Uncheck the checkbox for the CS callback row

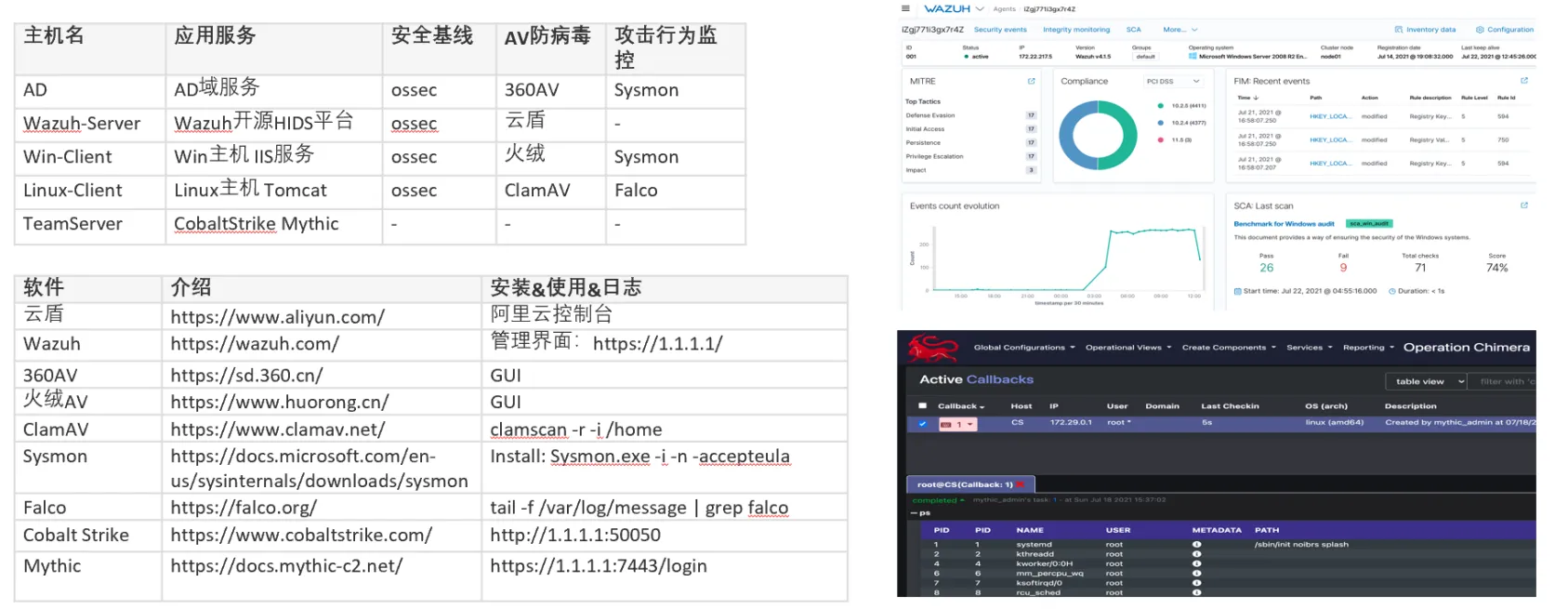pos(922,424)
